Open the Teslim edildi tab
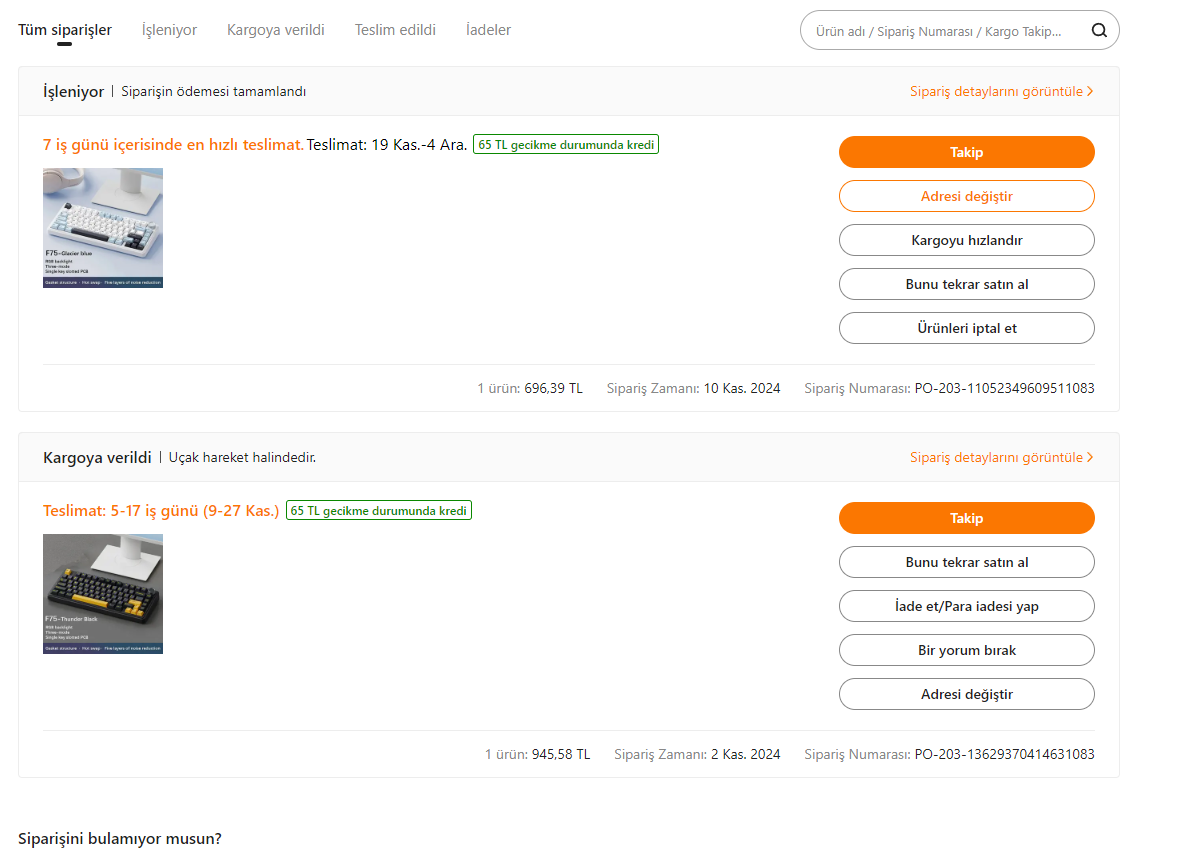The height and width of the screenshot is (855, 1184). click(x=395, y=30)
